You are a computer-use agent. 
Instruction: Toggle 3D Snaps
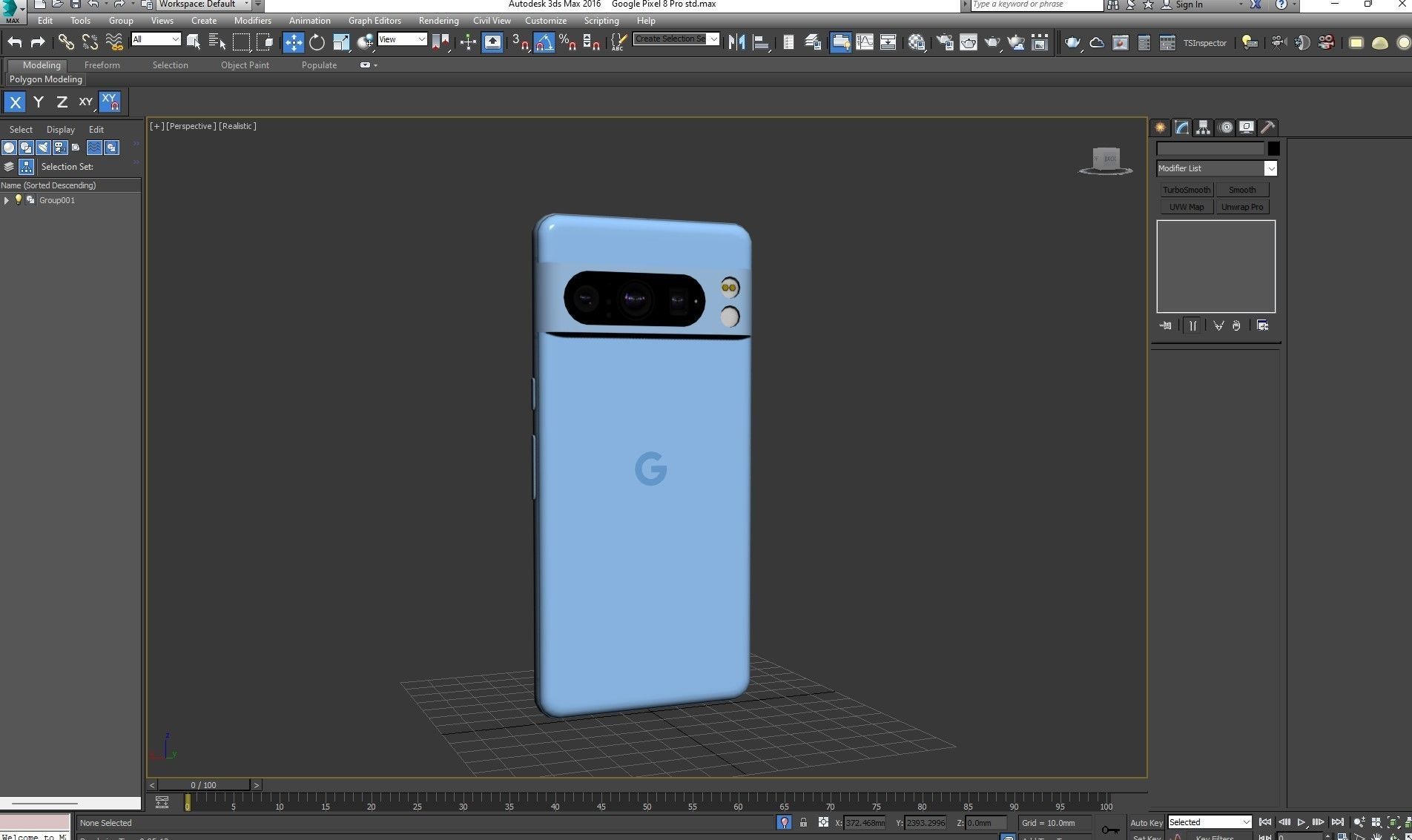pos(521,42)
